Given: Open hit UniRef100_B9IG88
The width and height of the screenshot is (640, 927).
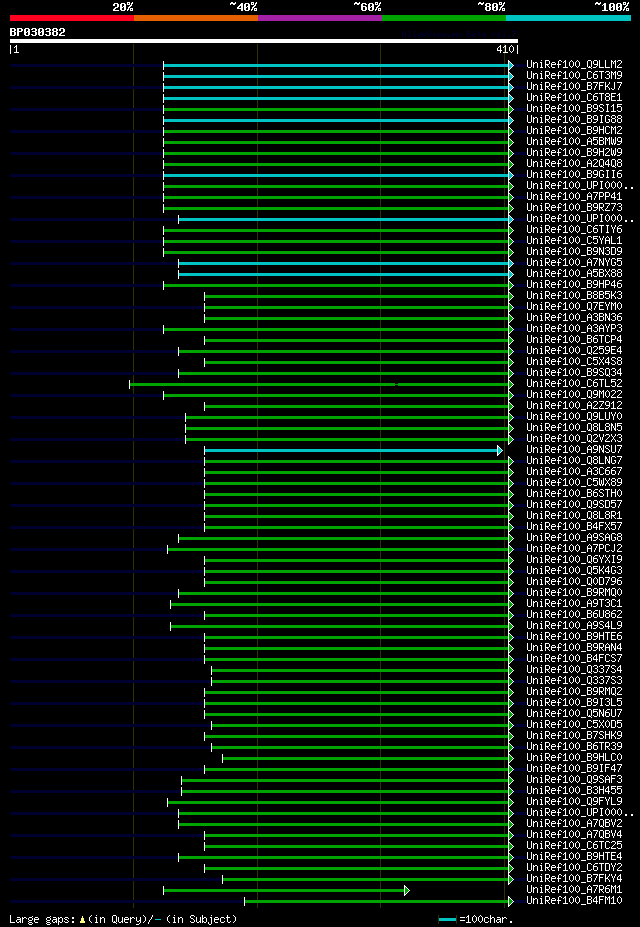Looking at the screenshot, I should [x=574, y=119].
